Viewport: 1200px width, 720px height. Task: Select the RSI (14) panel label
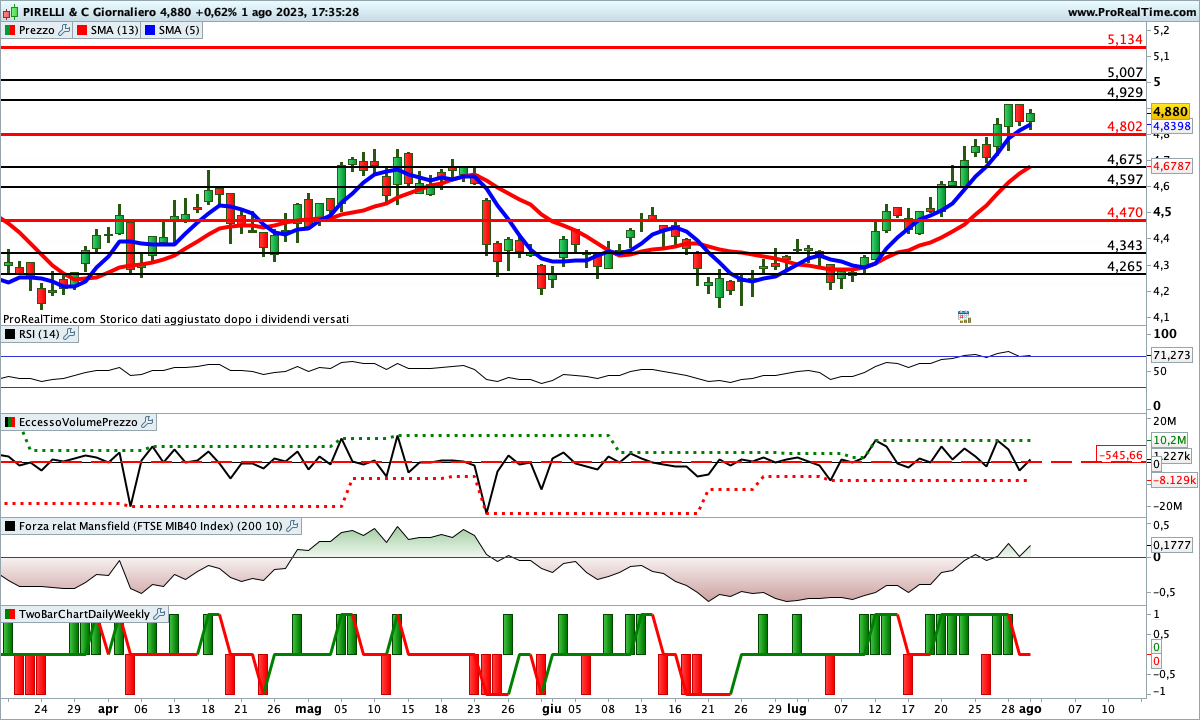coord(39,334)
